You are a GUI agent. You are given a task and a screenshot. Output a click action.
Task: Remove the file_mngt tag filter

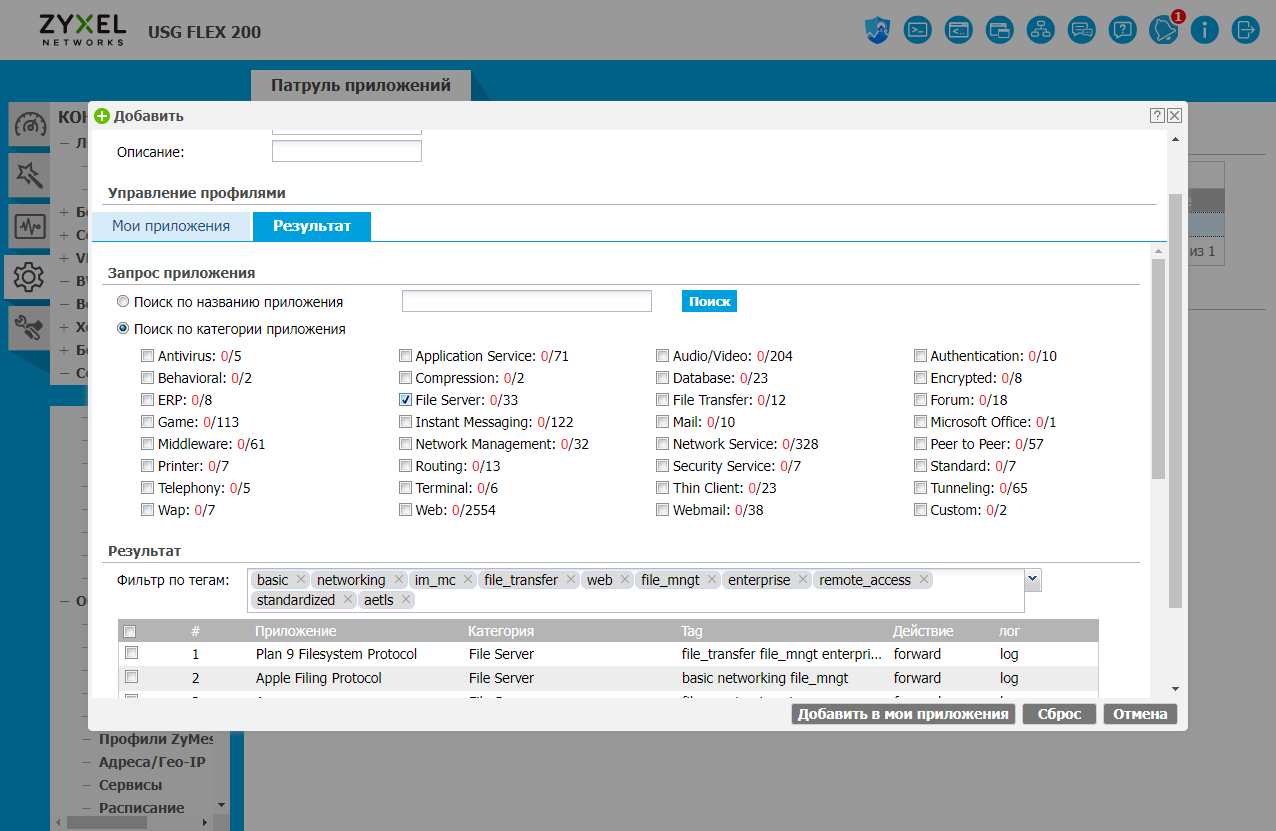tap(712, 580)
